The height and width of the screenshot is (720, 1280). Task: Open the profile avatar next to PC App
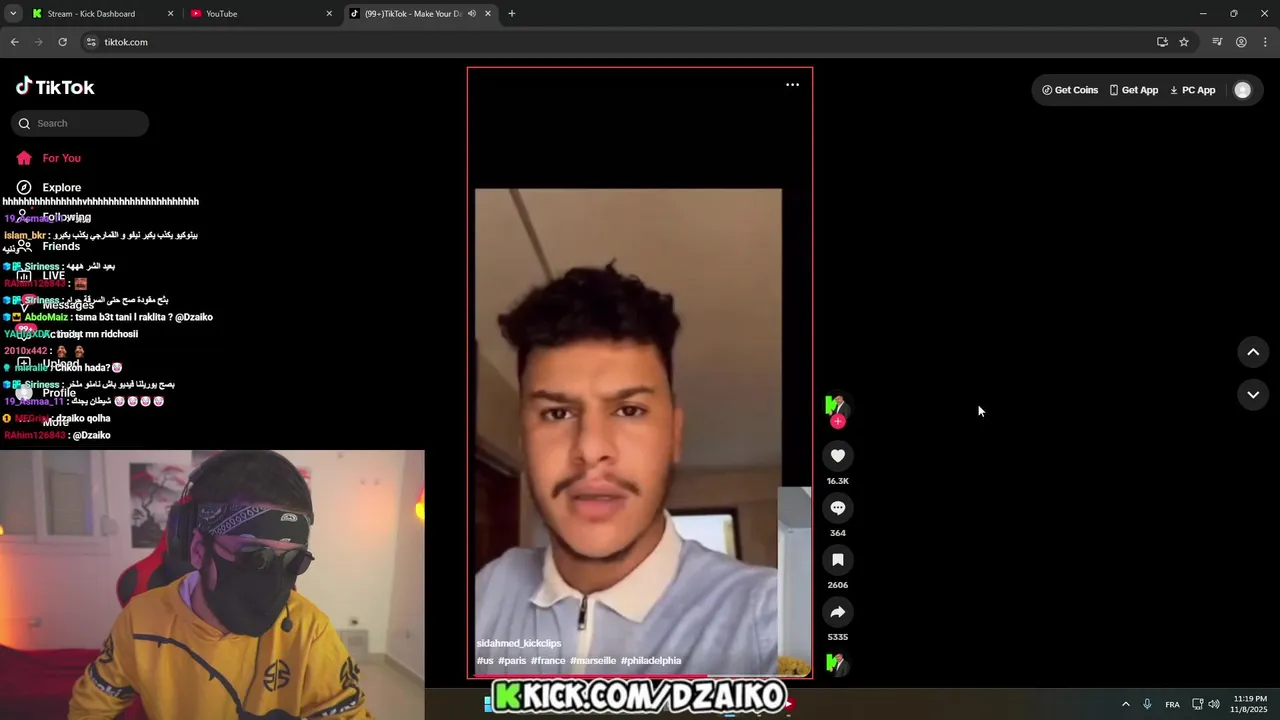(1243, 90)
